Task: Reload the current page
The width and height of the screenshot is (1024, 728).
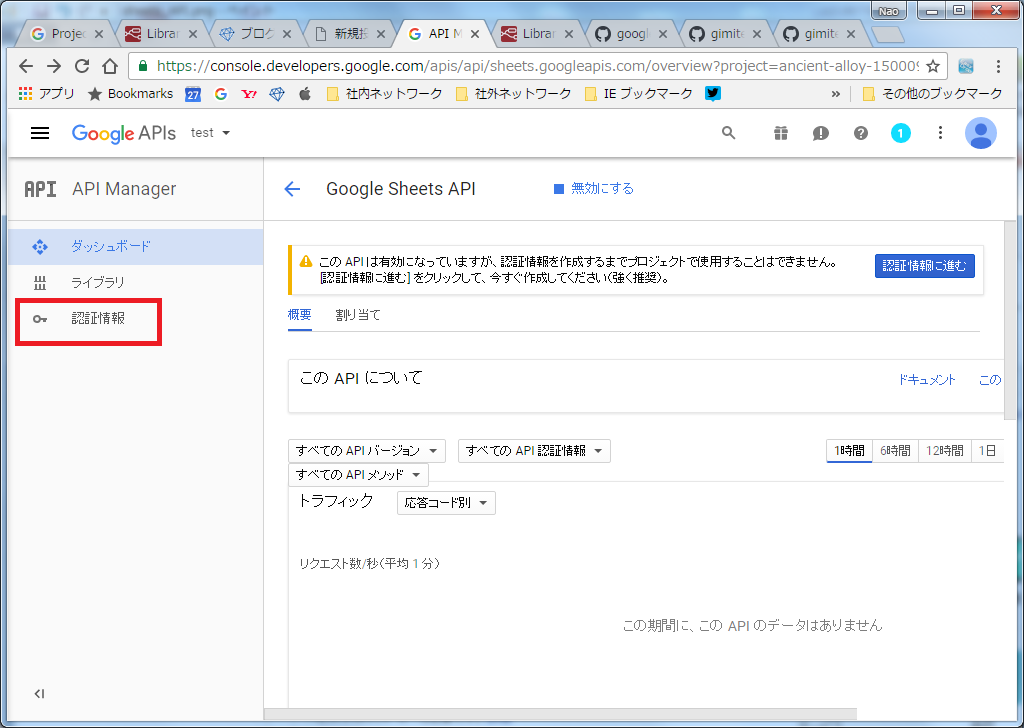Action: tap(82, 66)
